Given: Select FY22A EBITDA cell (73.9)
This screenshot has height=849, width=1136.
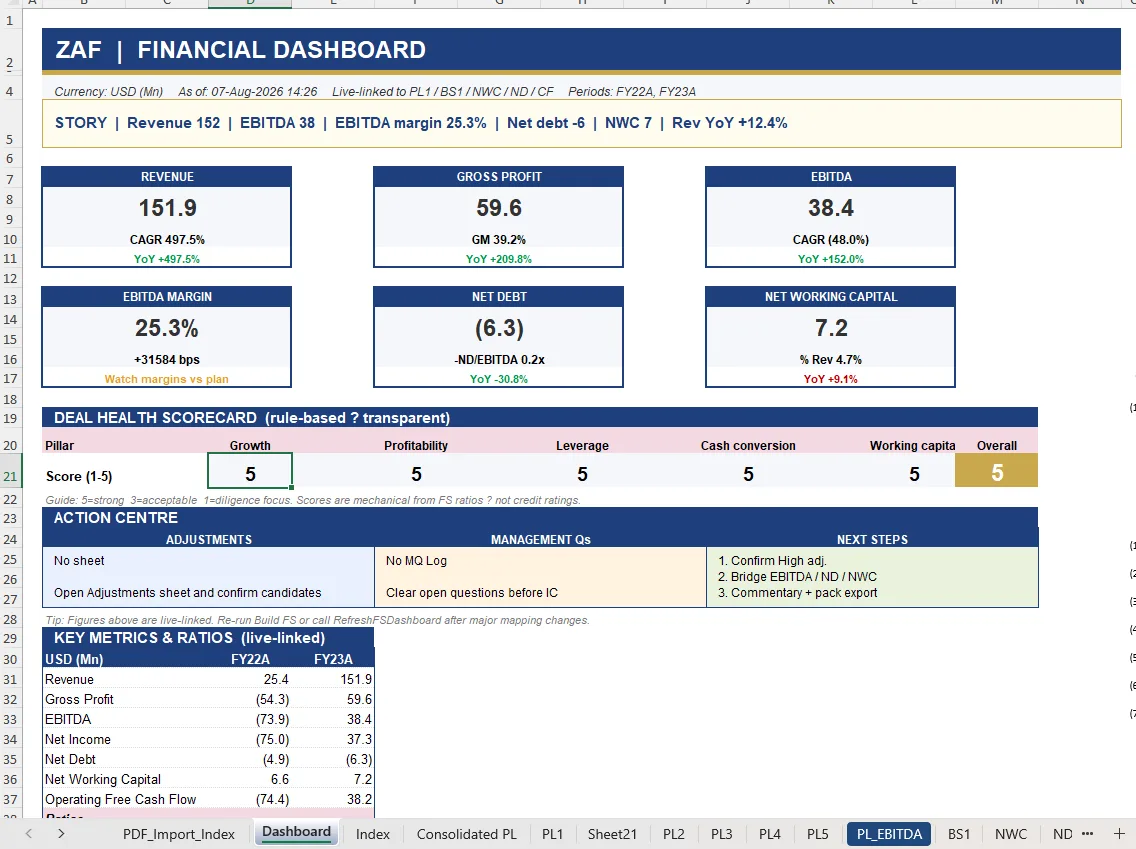Looking at the screenshot, I should coord(251,719).
